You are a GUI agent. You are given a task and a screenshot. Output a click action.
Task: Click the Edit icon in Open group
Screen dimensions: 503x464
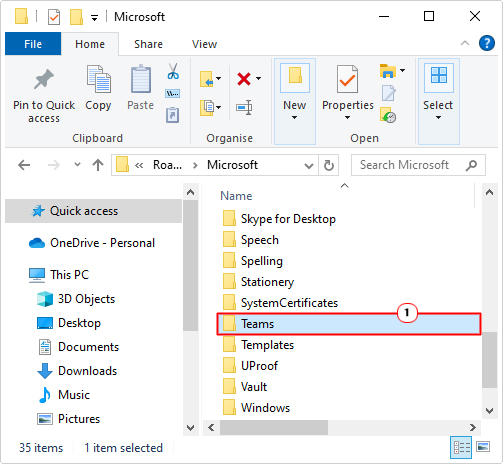point(388,93)
